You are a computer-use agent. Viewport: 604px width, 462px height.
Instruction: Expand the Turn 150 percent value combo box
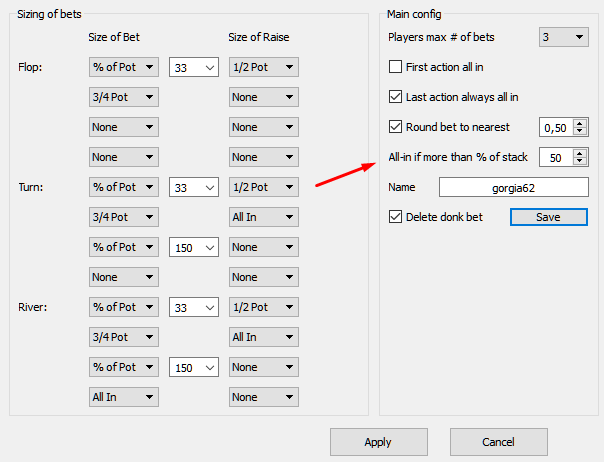coord(194,247)
